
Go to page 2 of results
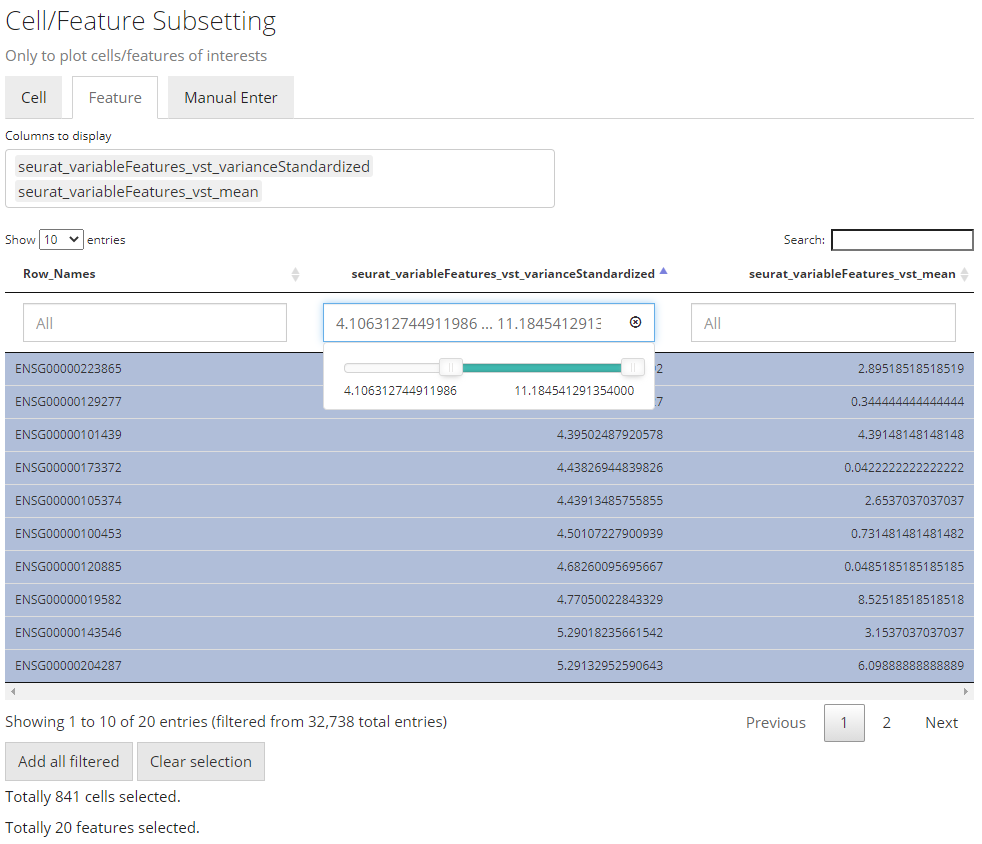(886, 723)
